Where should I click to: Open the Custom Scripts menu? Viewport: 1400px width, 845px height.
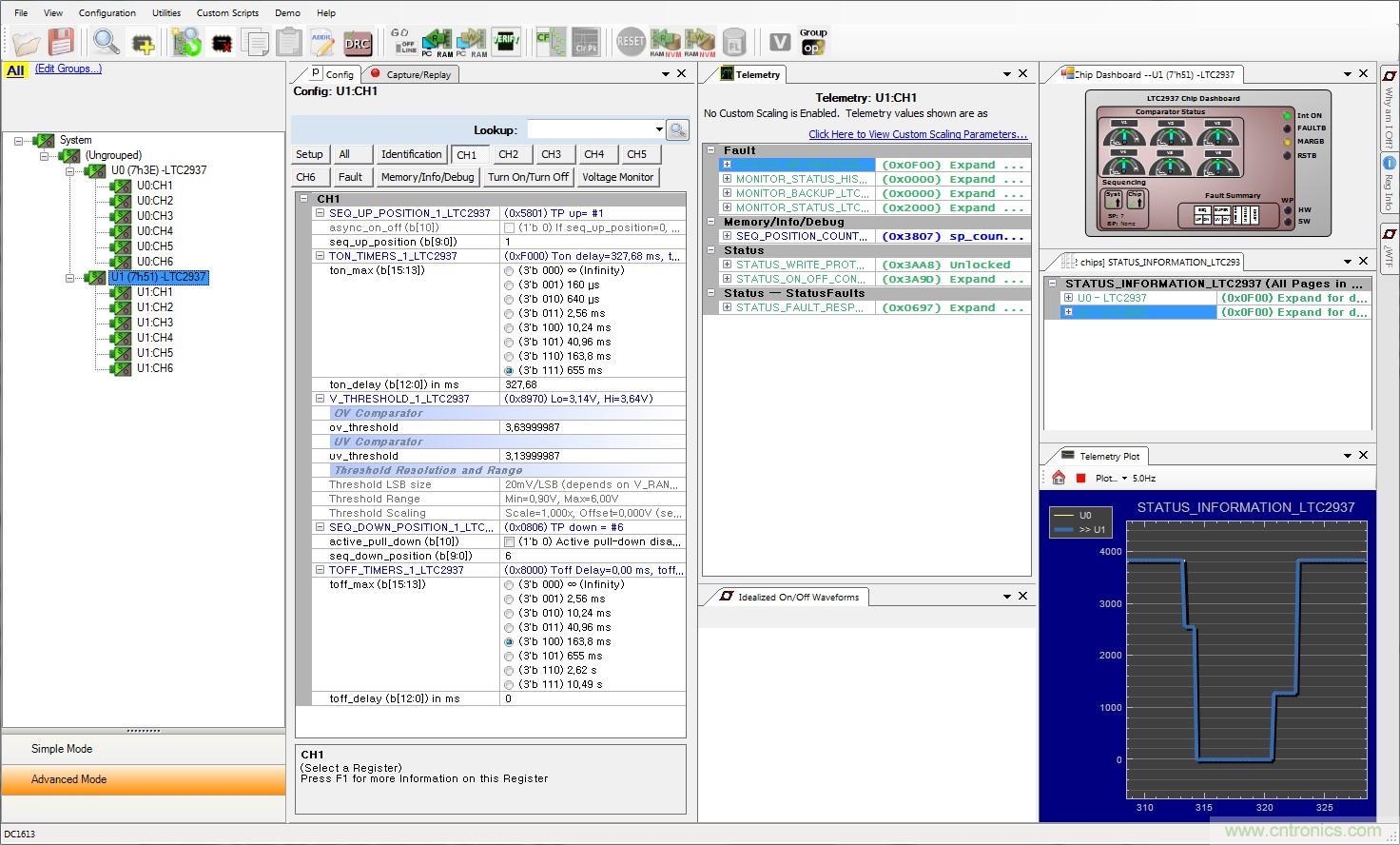point(227,12)
